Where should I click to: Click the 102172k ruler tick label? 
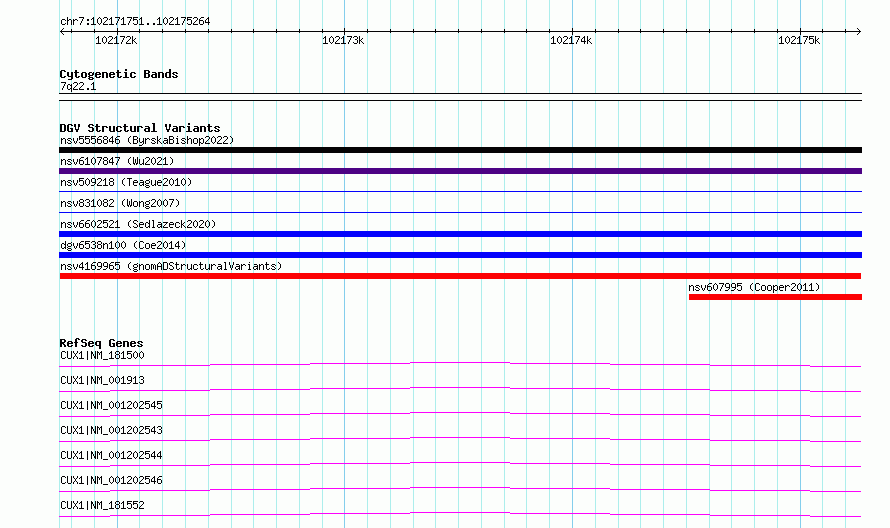pyautogui.click(x=116, y=40)
